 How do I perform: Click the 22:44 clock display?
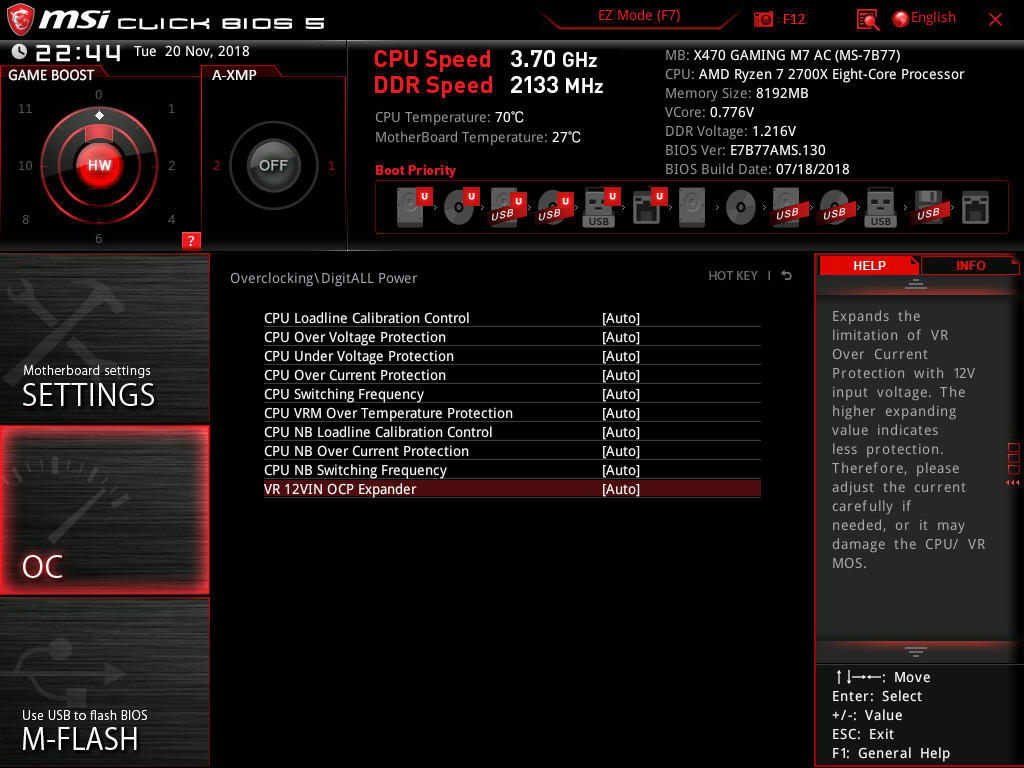(78, 52)
